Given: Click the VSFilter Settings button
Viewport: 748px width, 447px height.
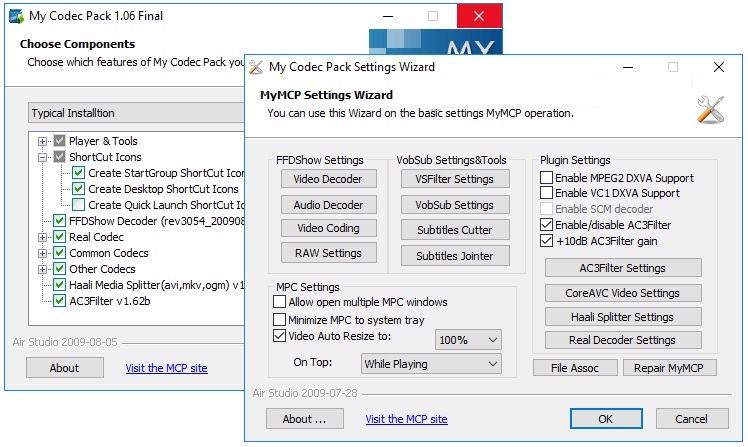Looking at the screenshot, I should click(x=447, y=179).
